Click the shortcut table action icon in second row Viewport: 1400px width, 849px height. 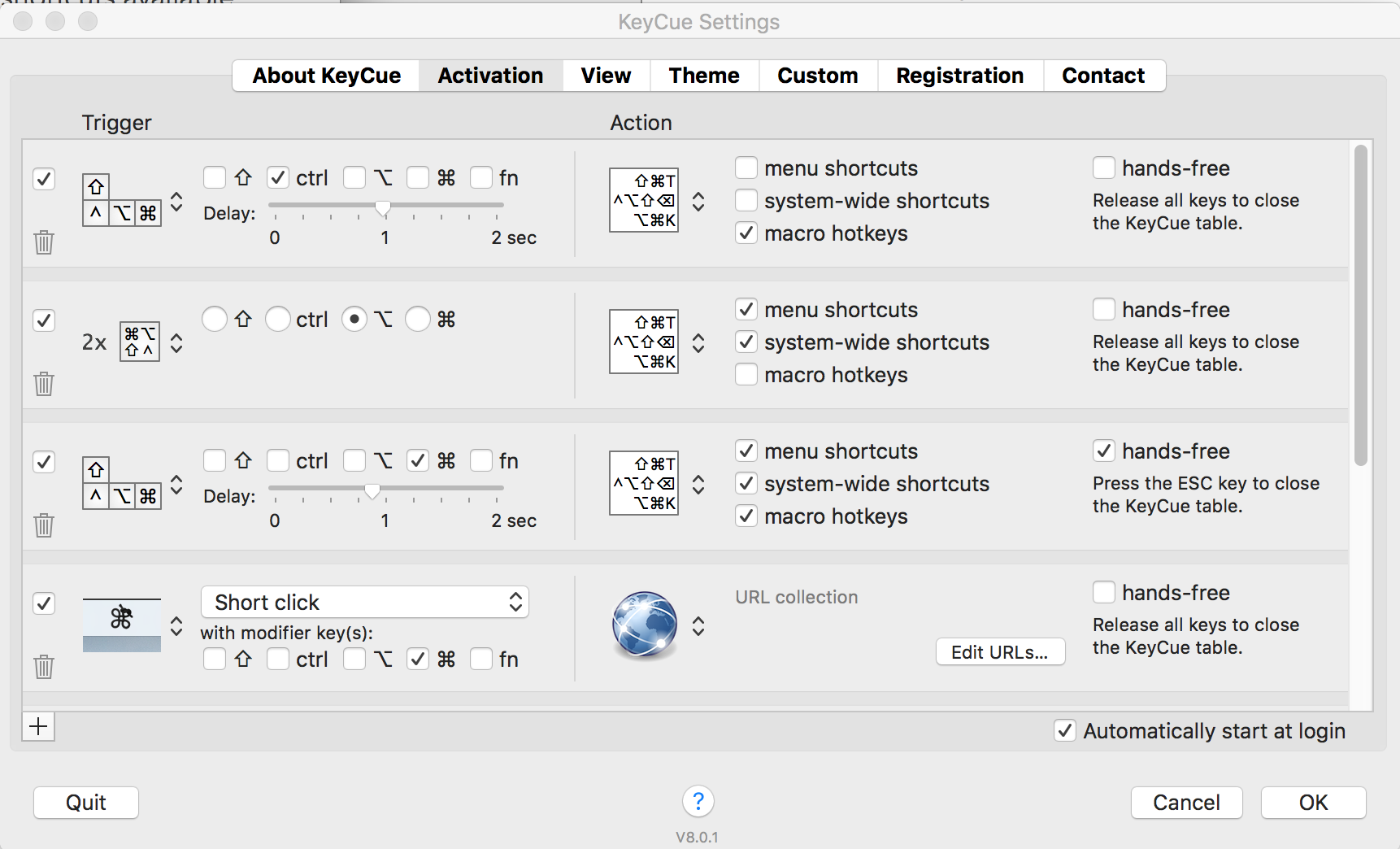click(644, 342)
